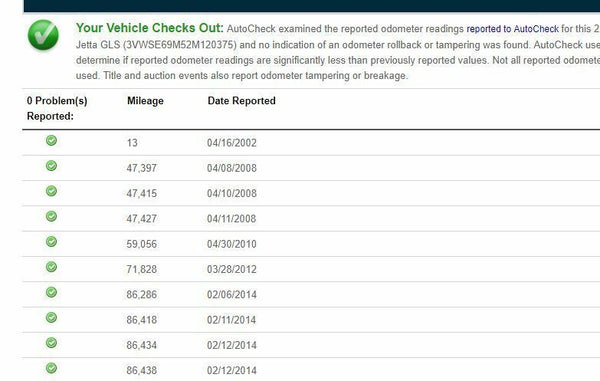
Task: Click the Mileage column header
Action: pyautogui.click(x=145, y=101)
